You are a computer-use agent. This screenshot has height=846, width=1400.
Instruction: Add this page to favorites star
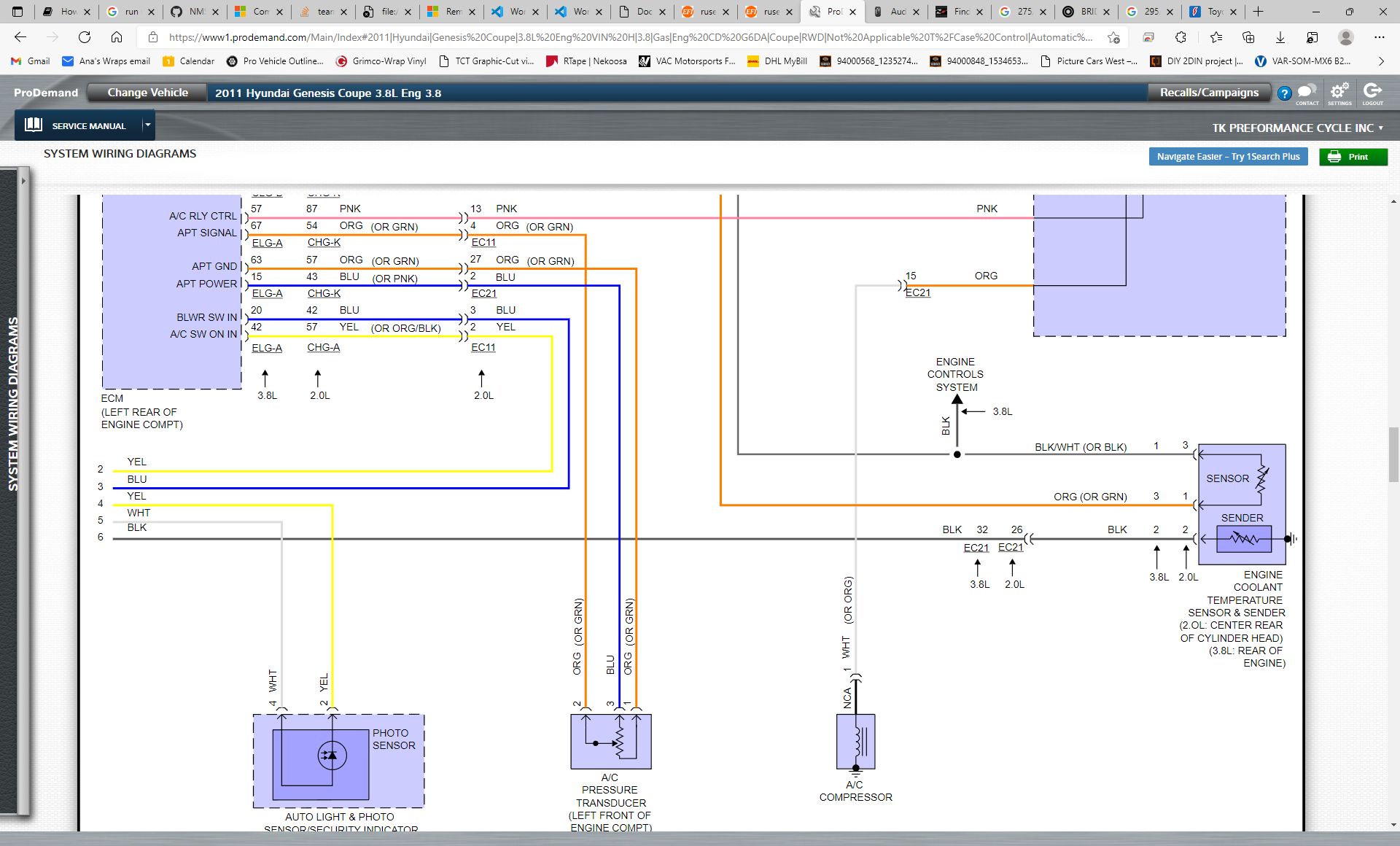pos(1113,37)
